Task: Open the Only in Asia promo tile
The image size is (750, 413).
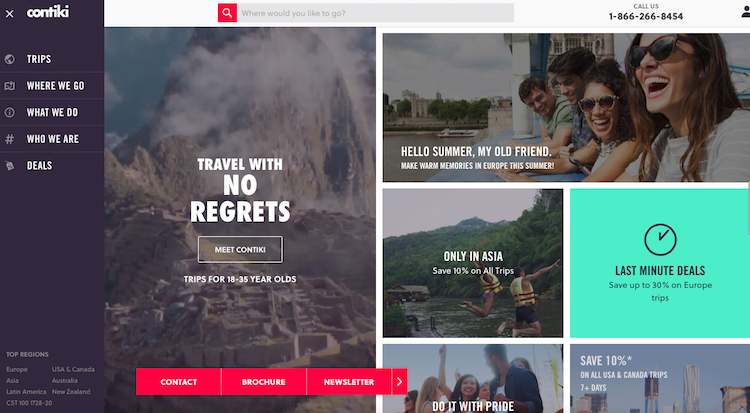Action: [473, 263]
